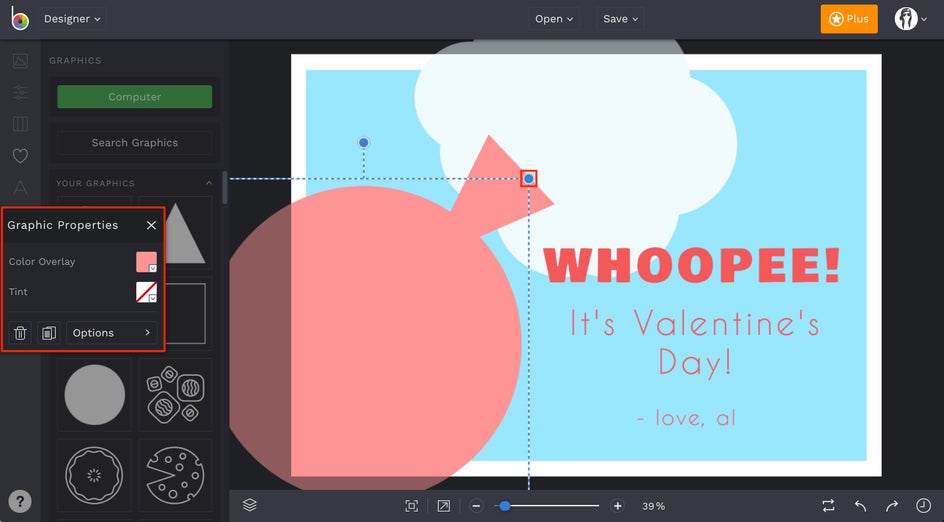
Task: Duplicate the selected graphic
Action: pyautogui.click(x=49, y=333)
